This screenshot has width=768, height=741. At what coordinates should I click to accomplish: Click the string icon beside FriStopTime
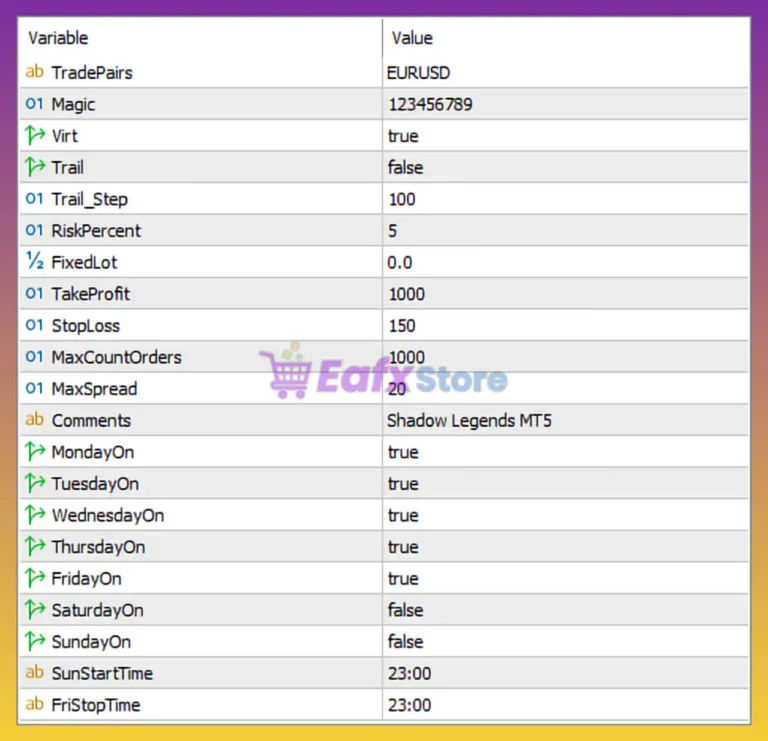point(34,704)
